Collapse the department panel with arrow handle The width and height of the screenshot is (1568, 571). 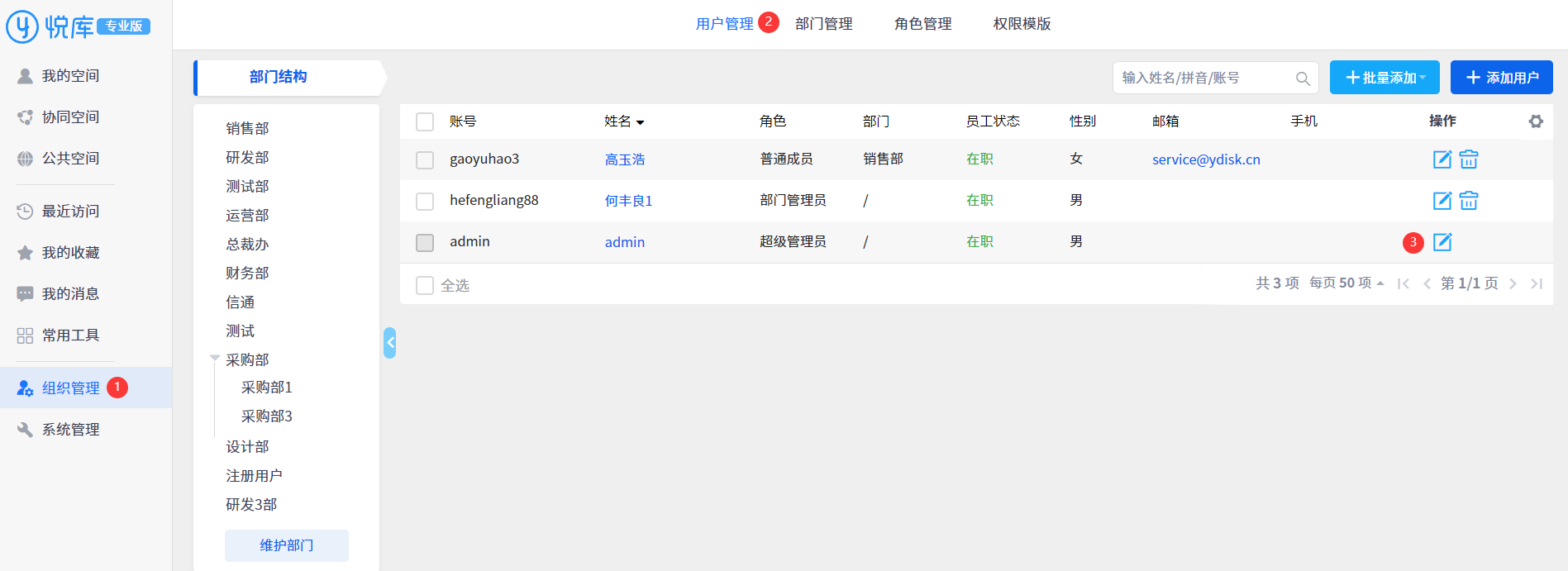pos(389,342)
